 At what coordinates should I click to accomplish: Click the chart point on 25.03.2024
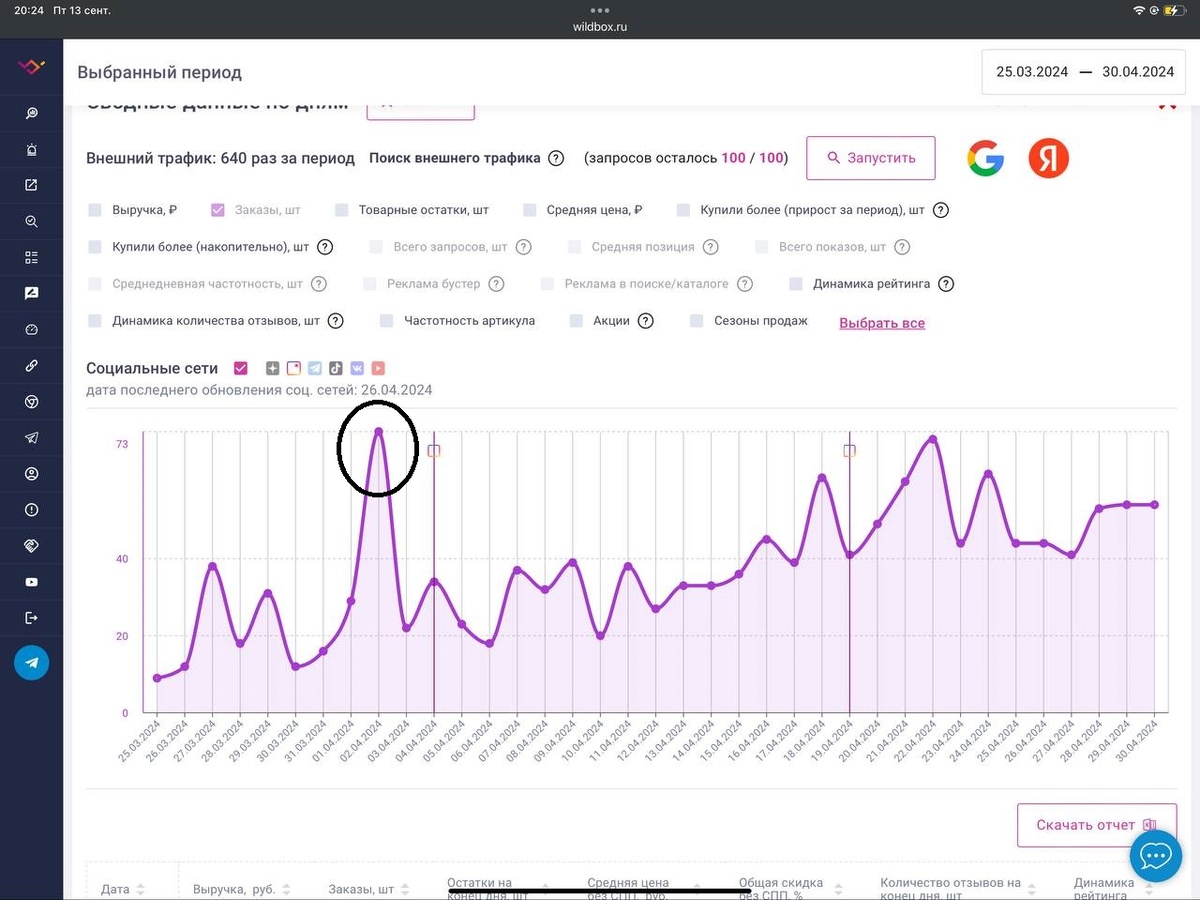[x=157, y=678]
